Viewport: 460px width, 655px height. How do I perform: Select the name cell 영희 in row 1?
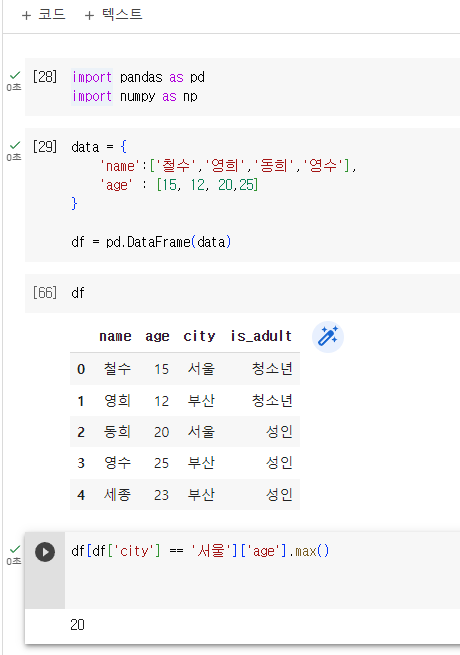pyautogui.click(x=117, y=401)
